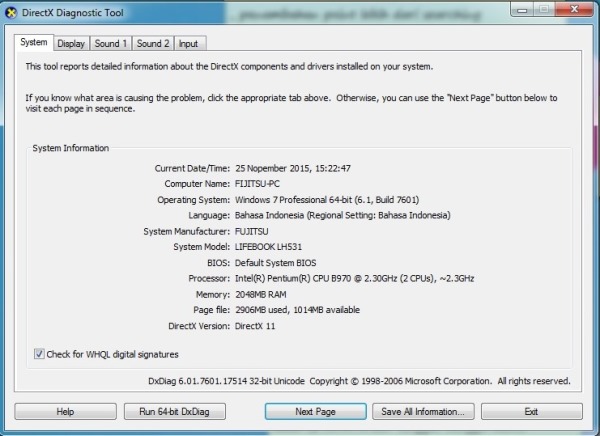Image resolution: width=600 pixels, height=436 pixels.
Task: Click the model value LIFEBOOK LH531
Action: 268,247
